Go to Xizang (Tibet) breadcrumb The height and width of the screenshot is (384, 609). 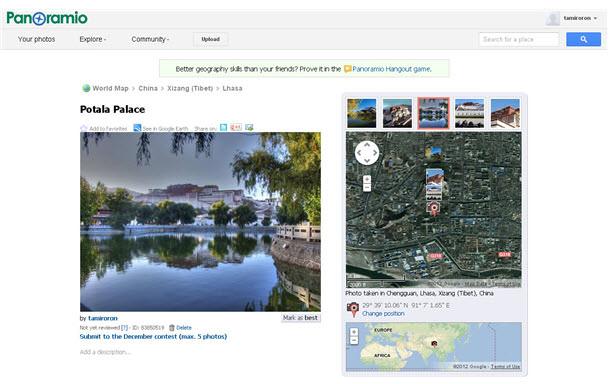pos(190,89)
